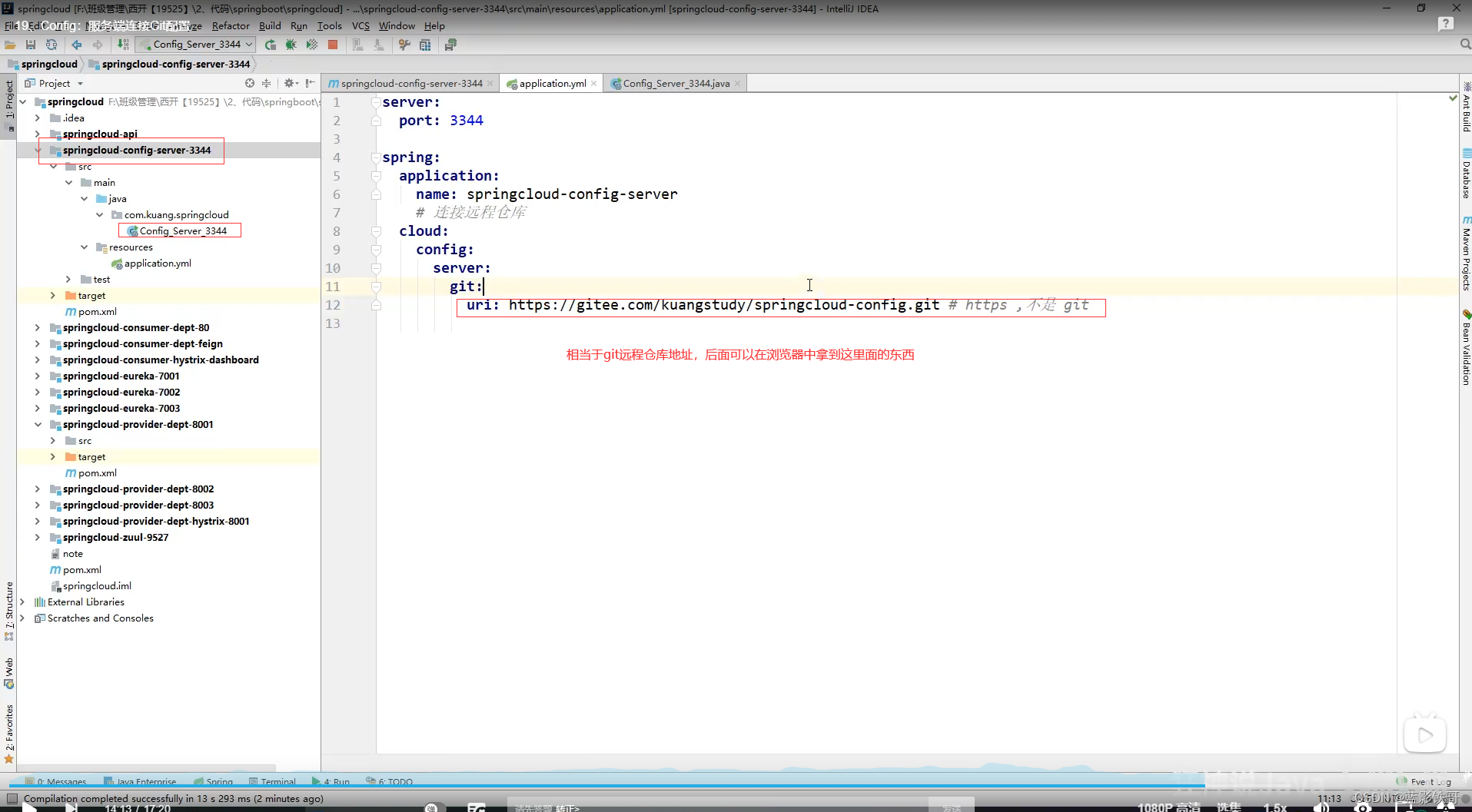1472x812 pixels.
Task: Select springcloud.iml file
Action: click(x=97, y=585)
